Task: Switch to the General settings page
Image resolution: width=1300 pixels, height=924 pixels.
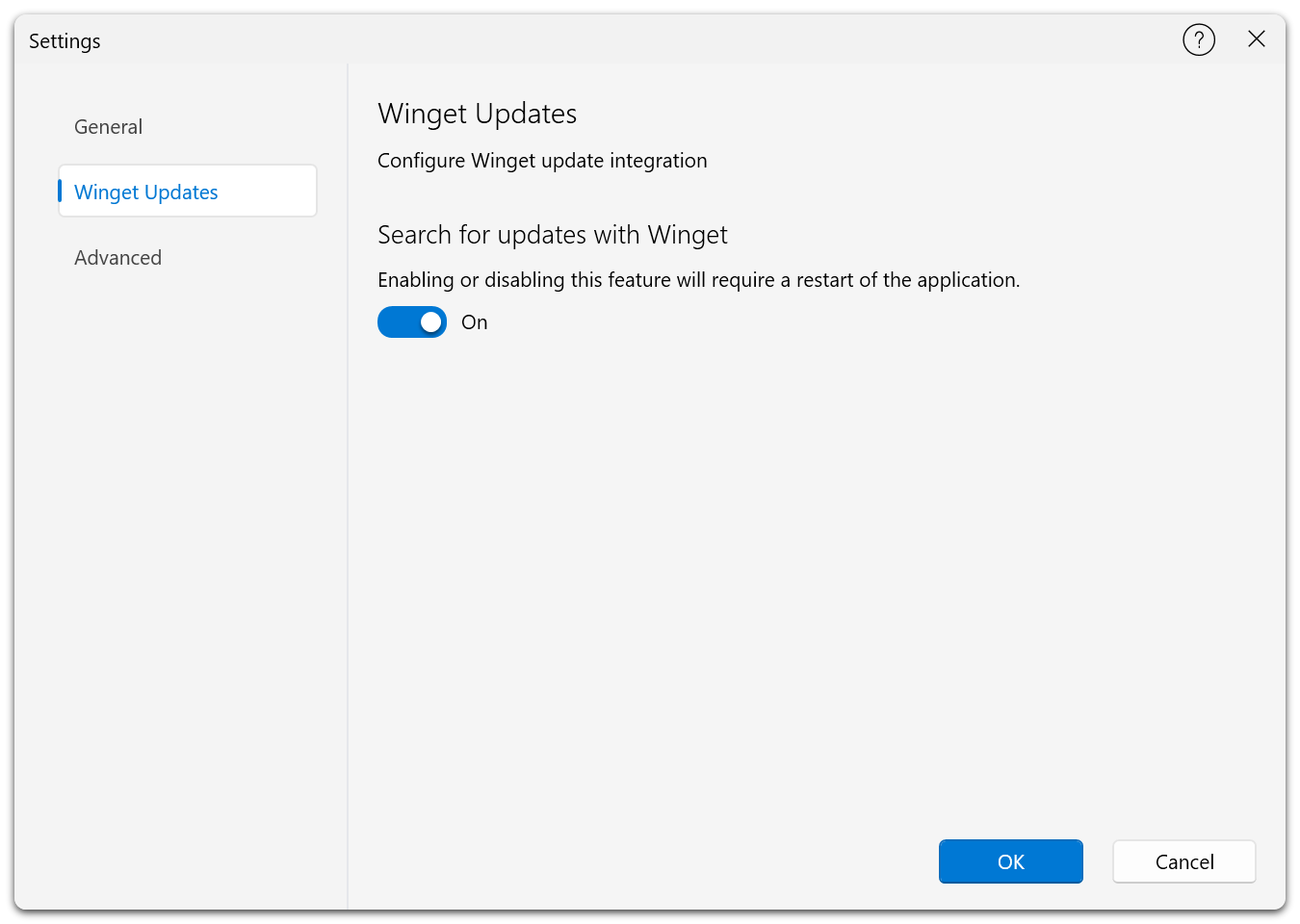Action: [x=188, y=126]
